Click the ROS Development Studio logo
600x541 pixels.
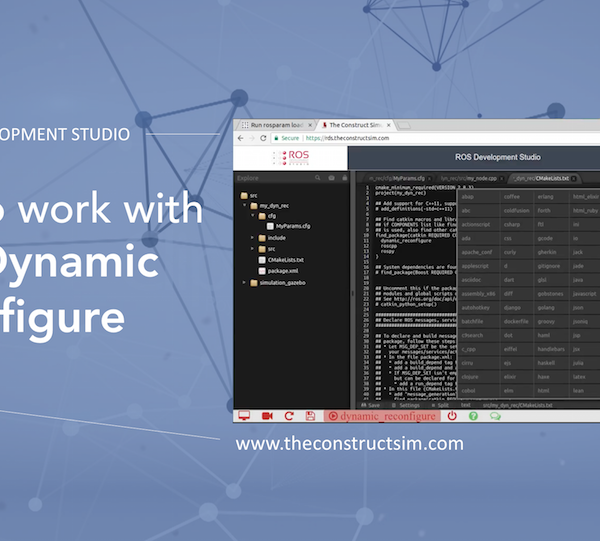tap(291, 157)
